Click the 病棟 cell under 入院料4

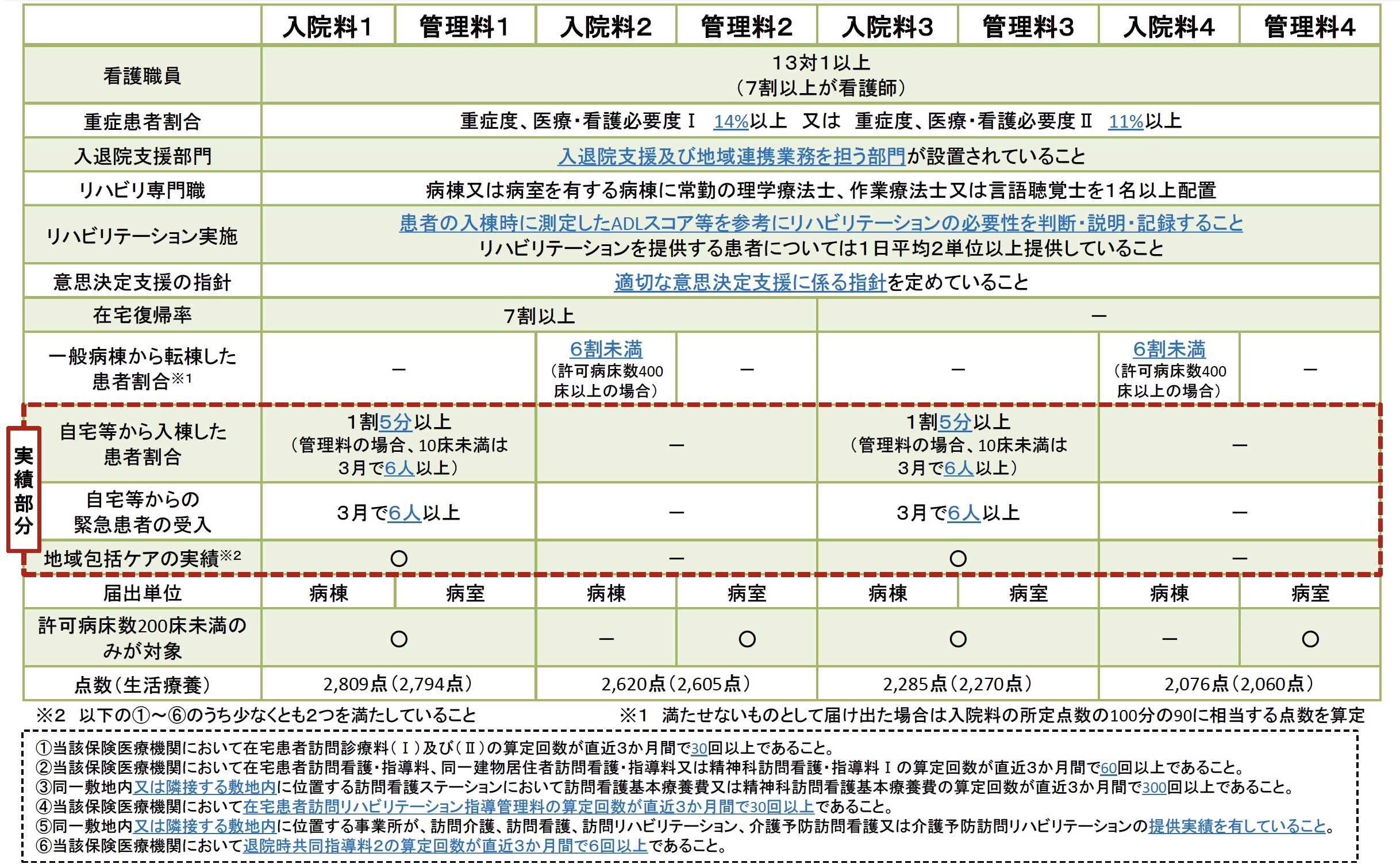point(1169,593)
